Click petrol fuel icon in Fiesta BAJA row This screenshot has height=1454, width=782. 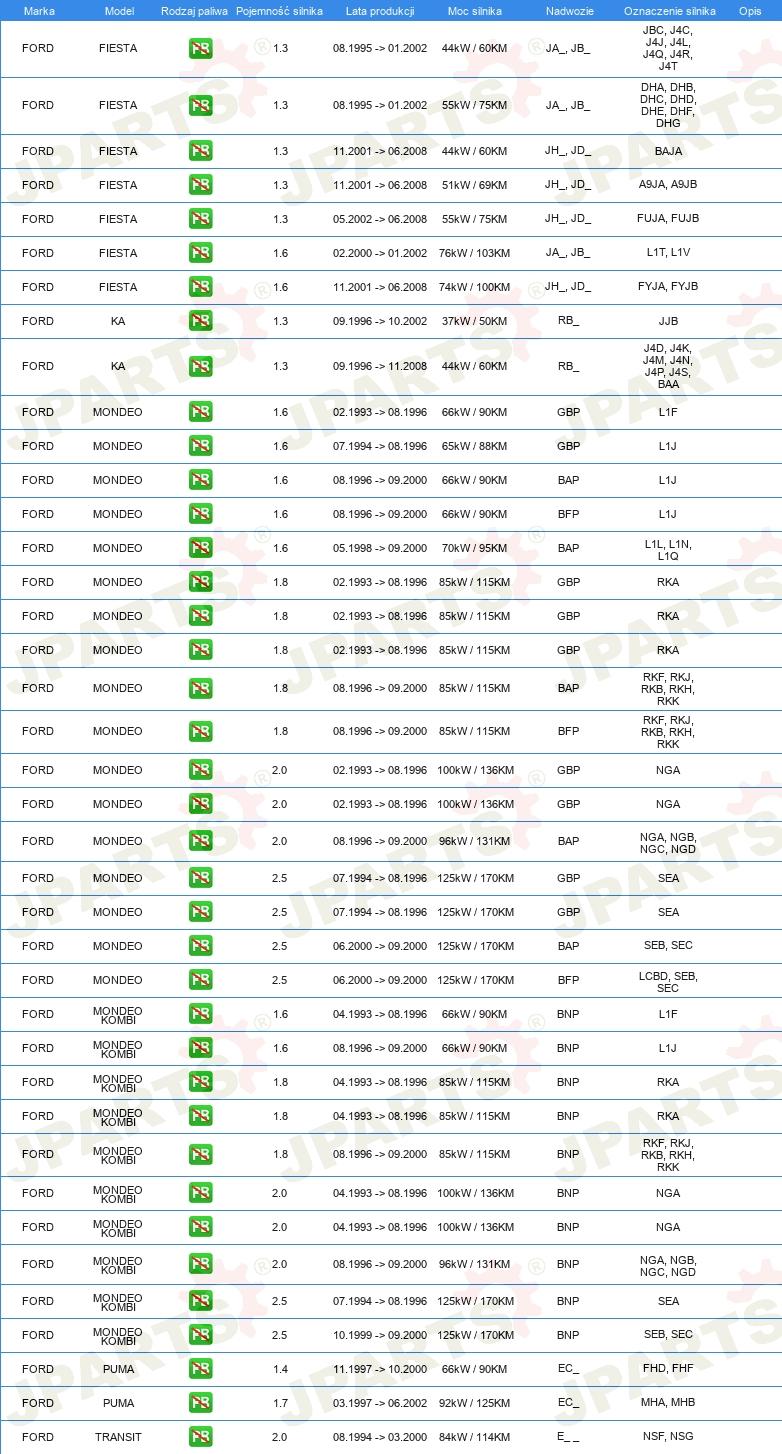click(200, 151)
